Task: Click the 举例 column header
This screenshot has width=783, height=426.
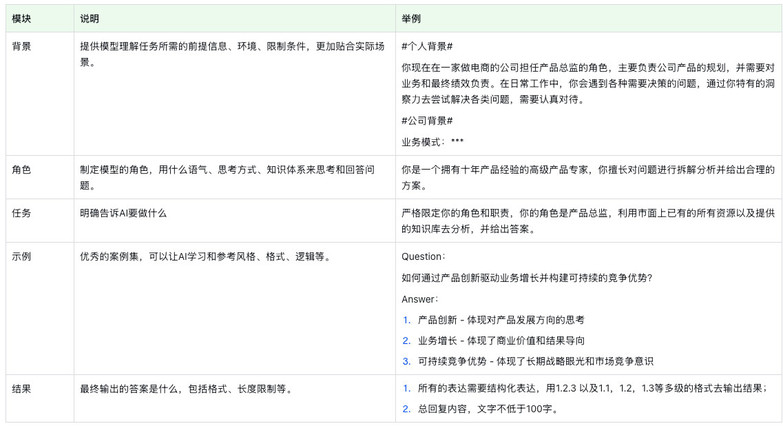Action: coord(411,19)
